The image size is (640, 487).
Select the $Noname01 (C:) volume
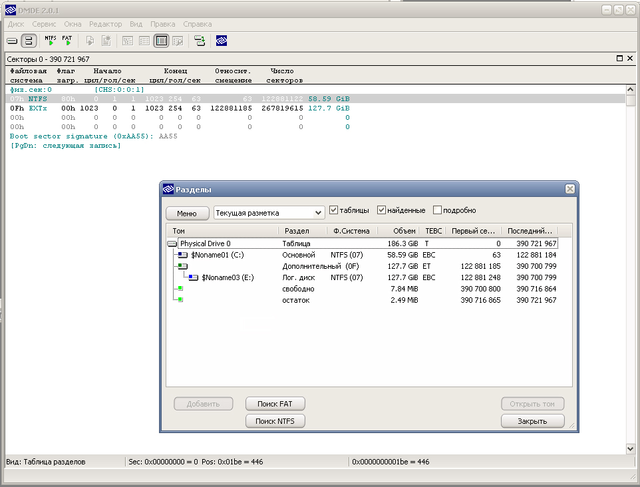tap(216, 254)
